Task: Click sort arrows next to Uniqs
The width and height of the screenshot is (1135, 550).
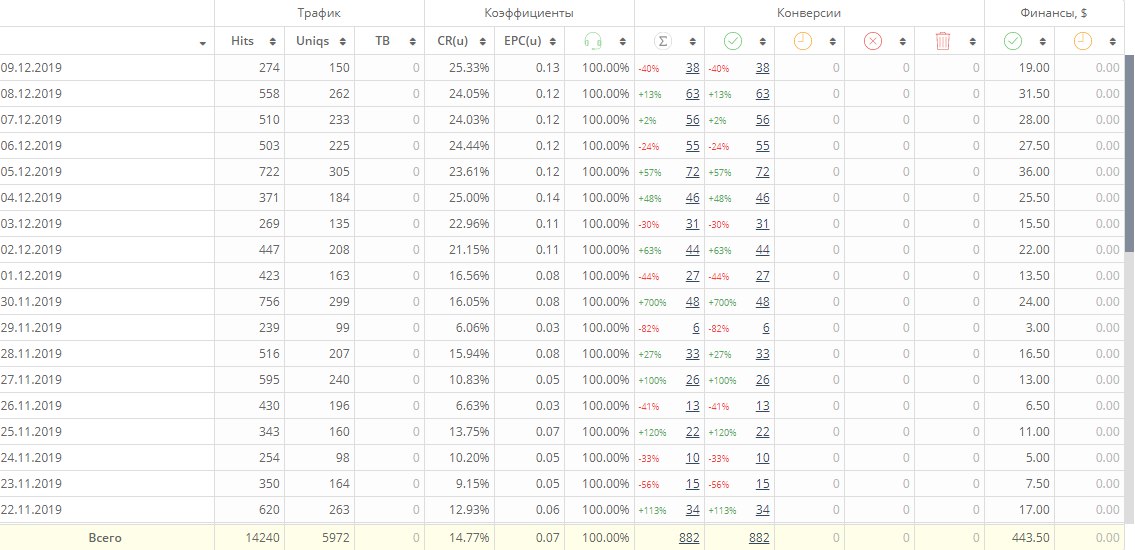Action: (342, 42)
